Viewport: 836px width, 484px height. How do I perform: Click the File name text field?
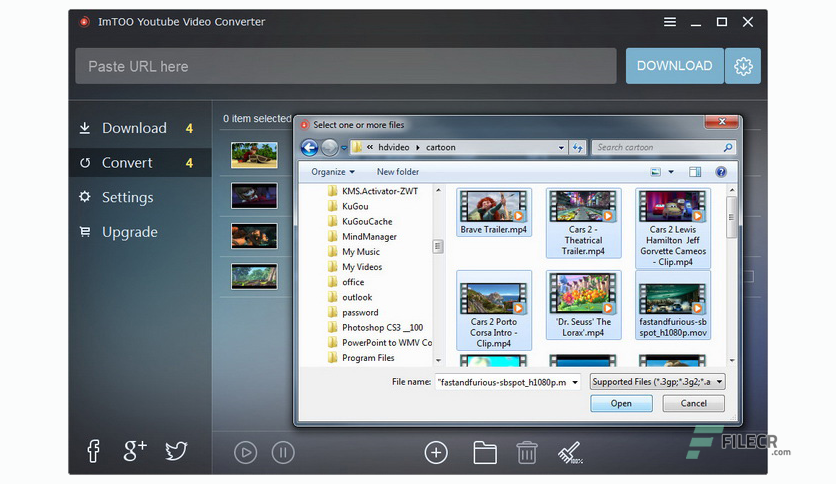pos(502,382)
